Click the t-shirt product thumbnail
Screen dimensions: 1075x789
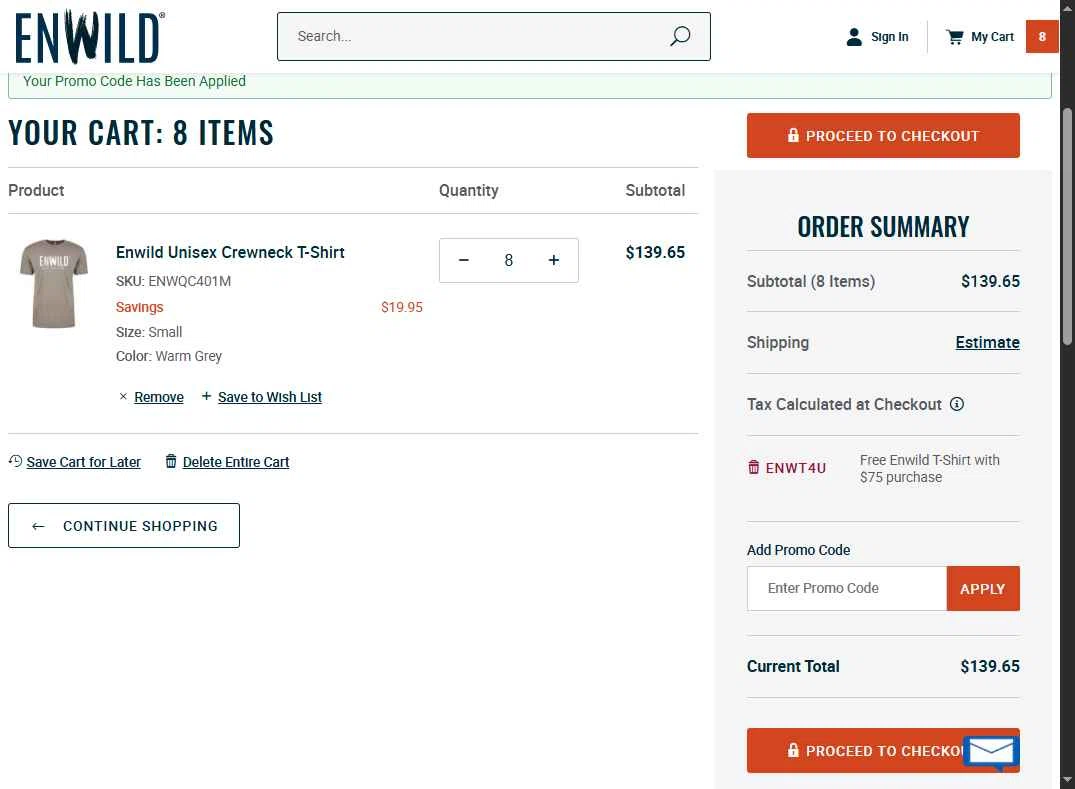(54, 284)
